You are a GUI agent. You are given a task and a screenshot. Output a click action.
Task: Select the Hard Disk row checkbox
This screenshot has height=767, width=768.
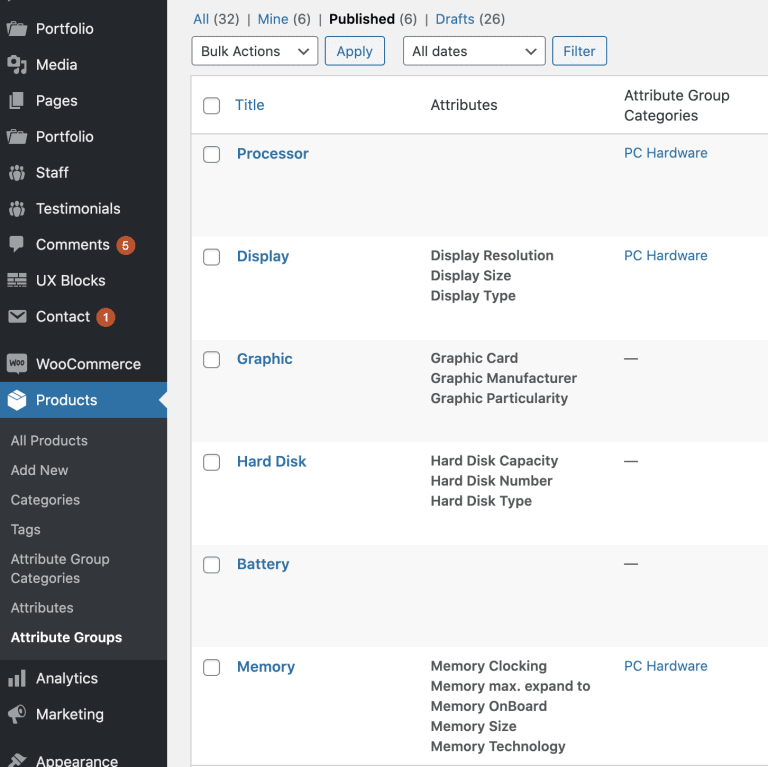(211, 462)
